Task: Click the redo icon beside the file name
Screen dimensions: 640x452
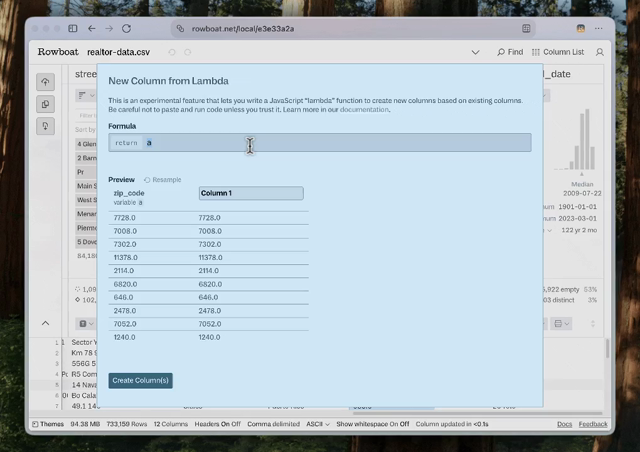Action: pyautogui.click(x=187, y=52)
